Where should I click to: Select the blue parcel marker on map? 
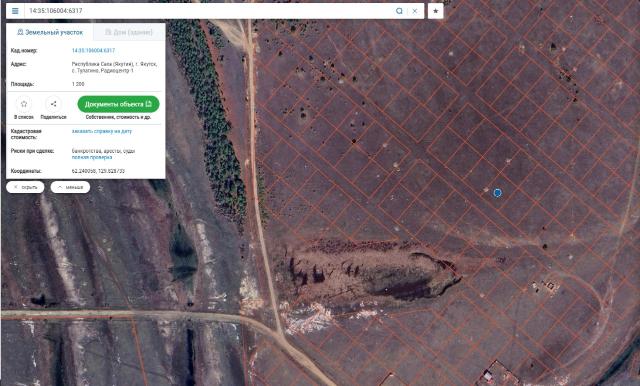click(x=497, y=193)
